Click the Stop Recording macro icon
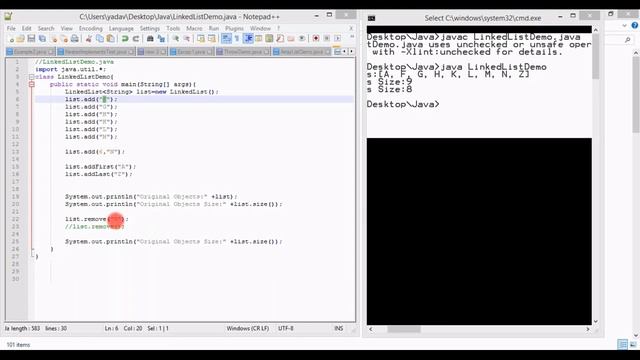Screen dimensions: 640x360 327,39
